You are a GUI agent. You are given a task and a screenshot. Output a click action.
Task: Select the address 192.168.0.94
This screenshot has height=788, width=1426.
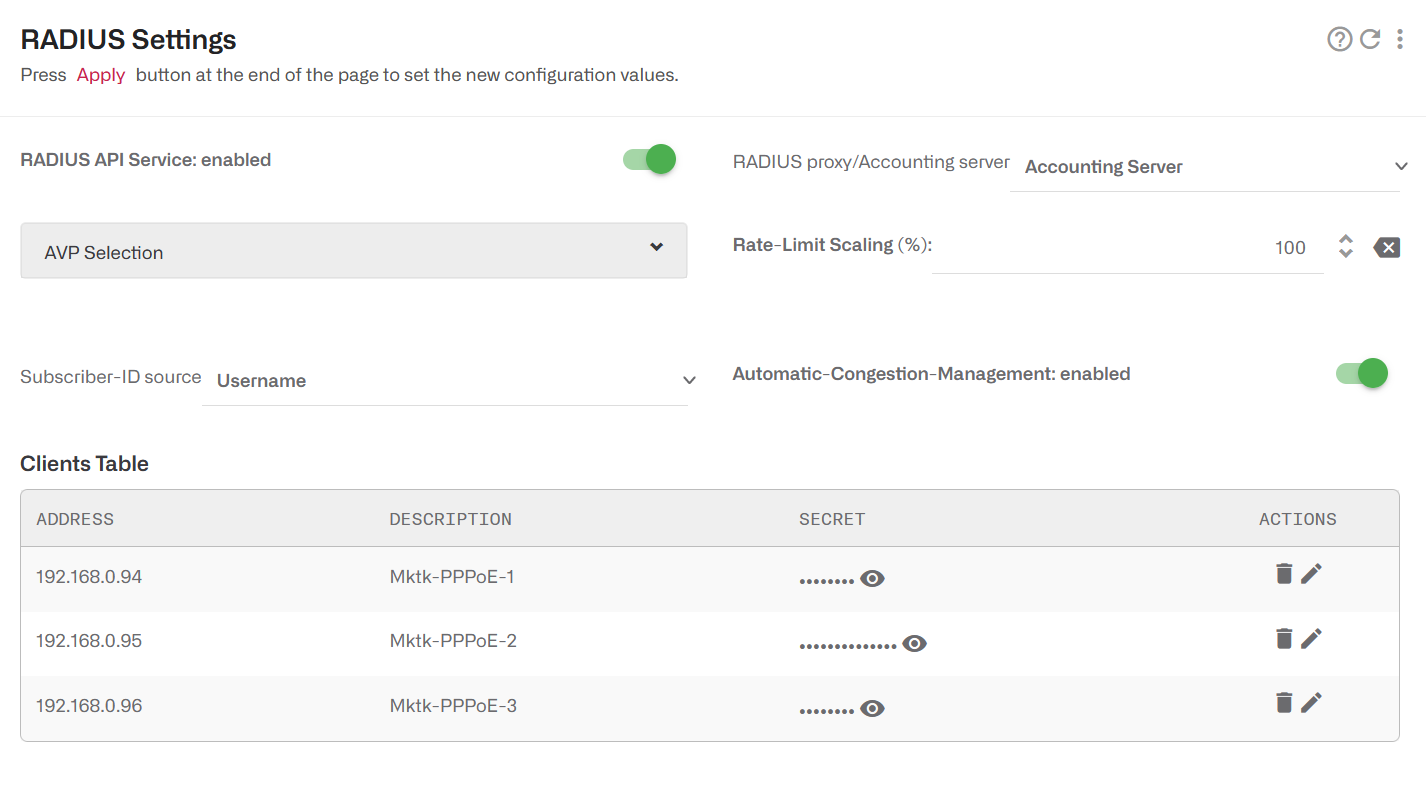click(x=89, y=577)
